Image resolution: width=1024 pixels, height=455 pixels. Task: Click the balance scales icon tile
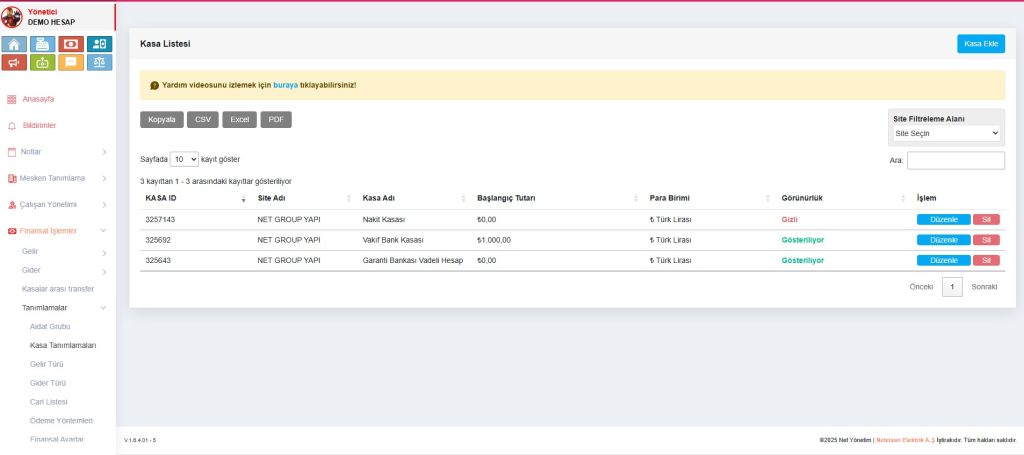pyautogui.click(x=100, y=63)
